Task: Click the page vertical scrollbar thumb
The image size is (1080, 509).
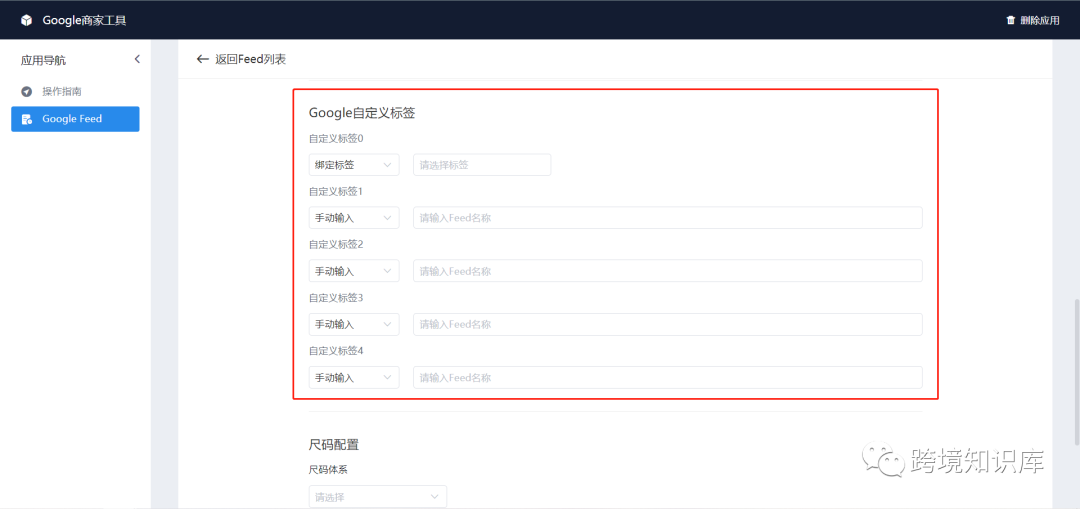Action: (x=1077, y=372)
